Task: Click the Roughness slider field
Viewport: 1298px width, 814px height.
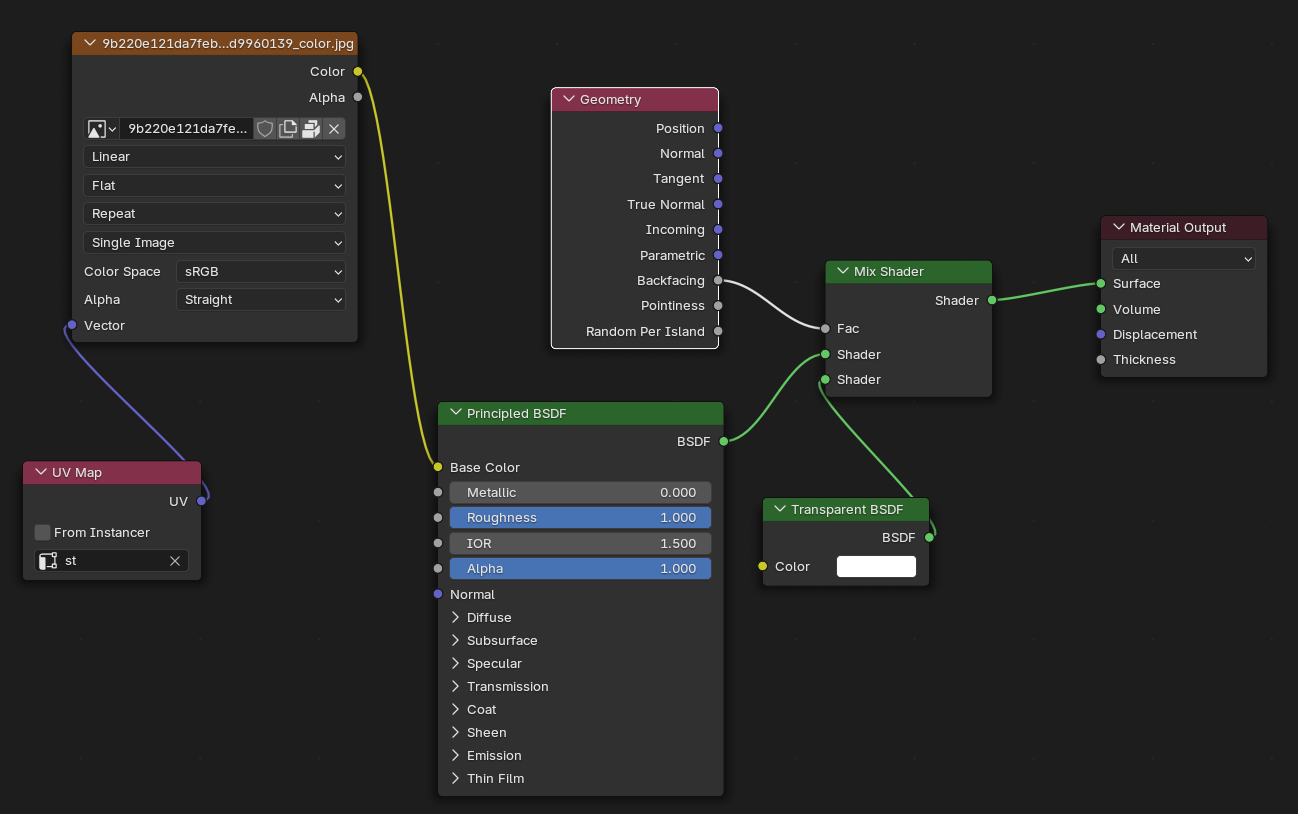Action: [580, 518]
